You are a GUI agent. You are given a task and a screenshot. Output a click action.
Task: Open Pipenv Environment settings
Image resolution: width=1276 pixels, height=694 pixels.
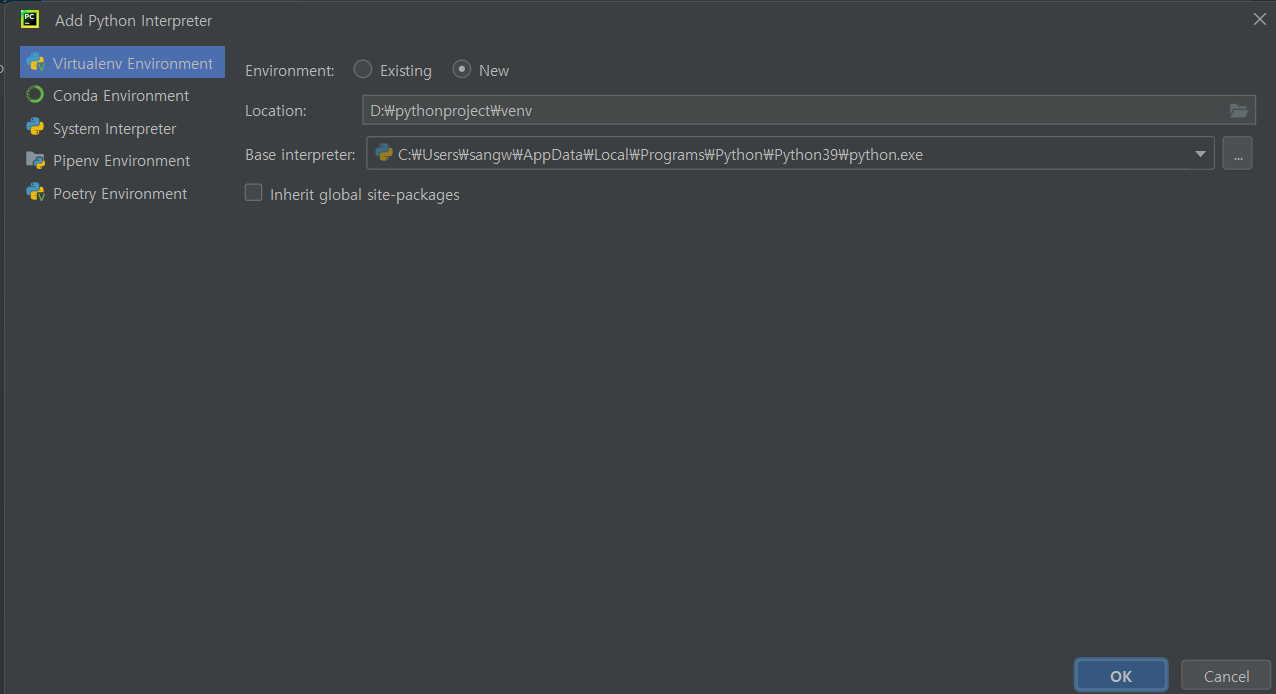pos(121,161)
